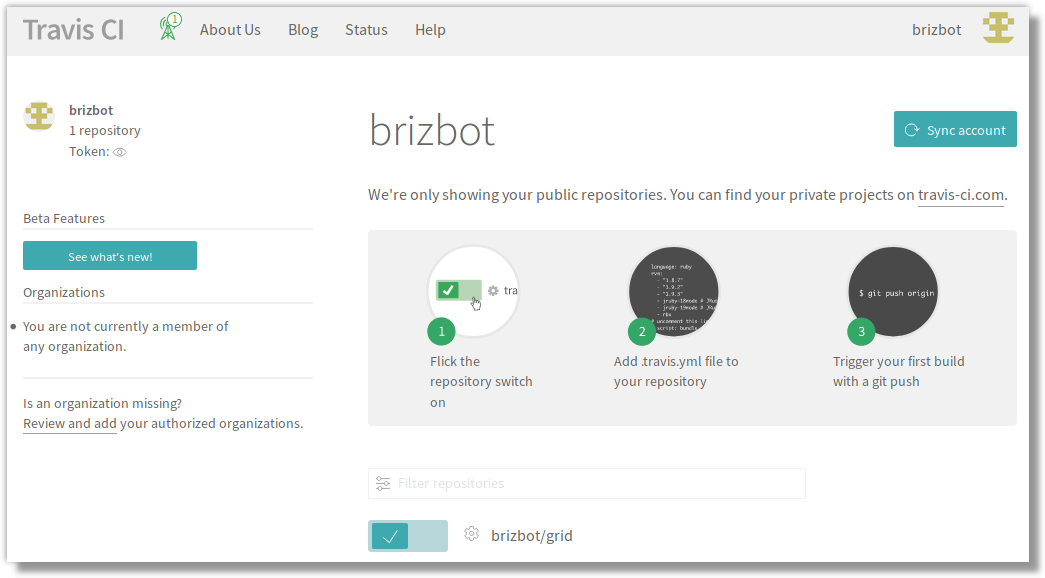Open the Status page
Image resolution: width=1045 pixels, height=578 pixels.
pos(366,30)
